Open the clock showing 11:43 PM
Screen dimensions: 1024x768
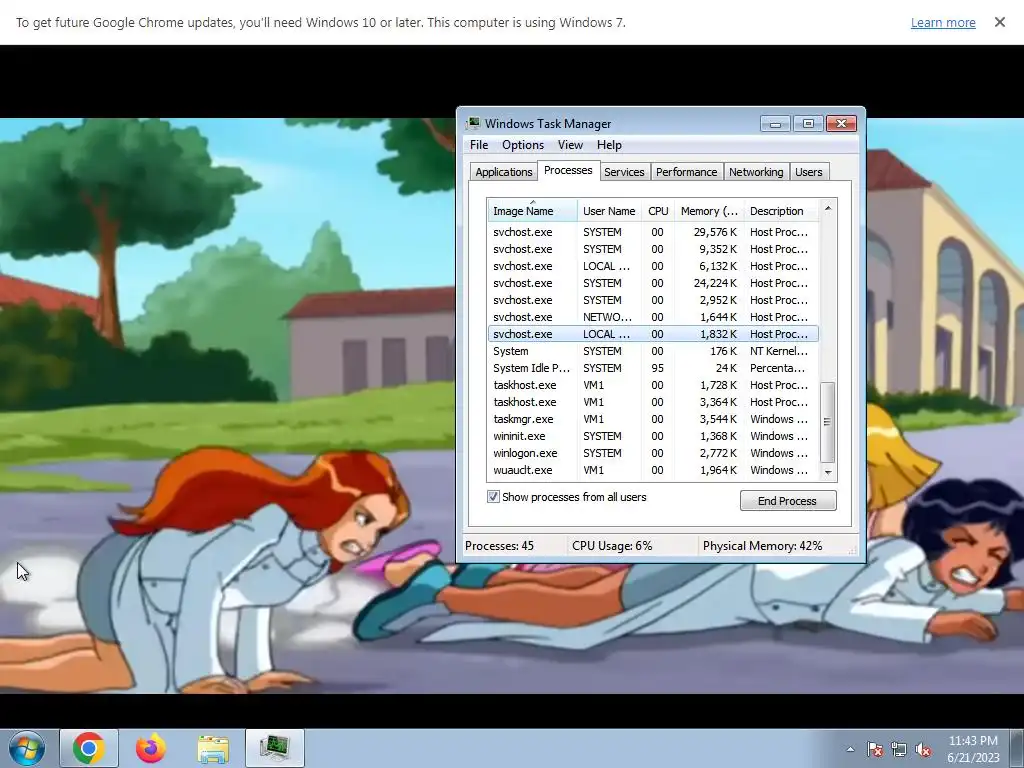[973, 749]
